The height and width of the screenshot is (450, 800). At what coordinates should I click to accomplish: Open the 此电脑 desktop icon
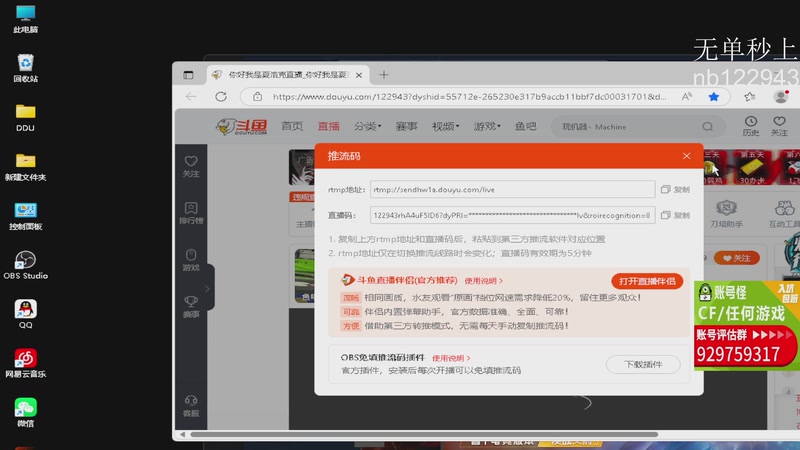pyautogui.click(x=26, y=19)
